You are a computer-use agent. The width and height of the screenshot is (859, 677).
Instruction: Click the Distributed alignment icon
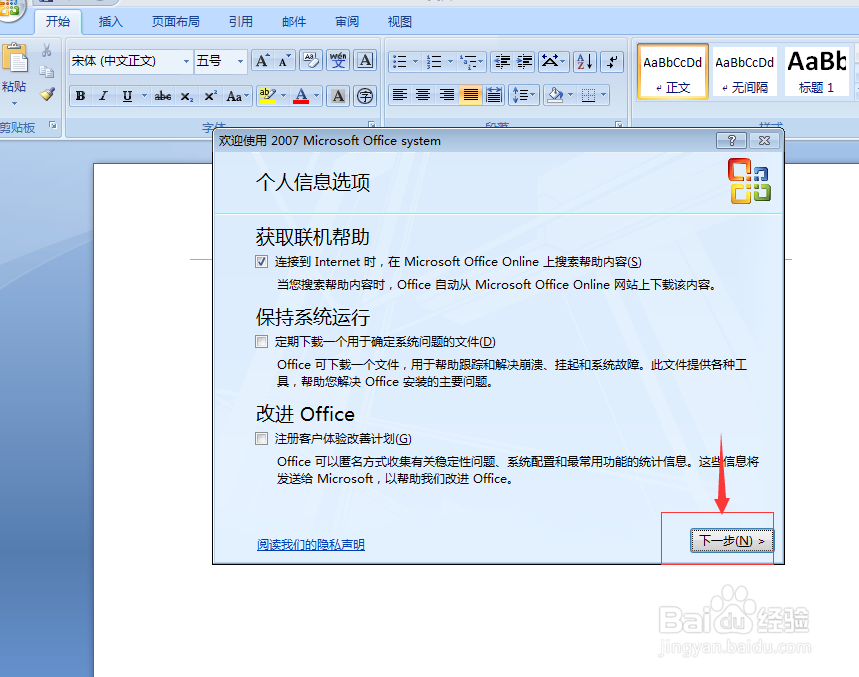[494, 95]
